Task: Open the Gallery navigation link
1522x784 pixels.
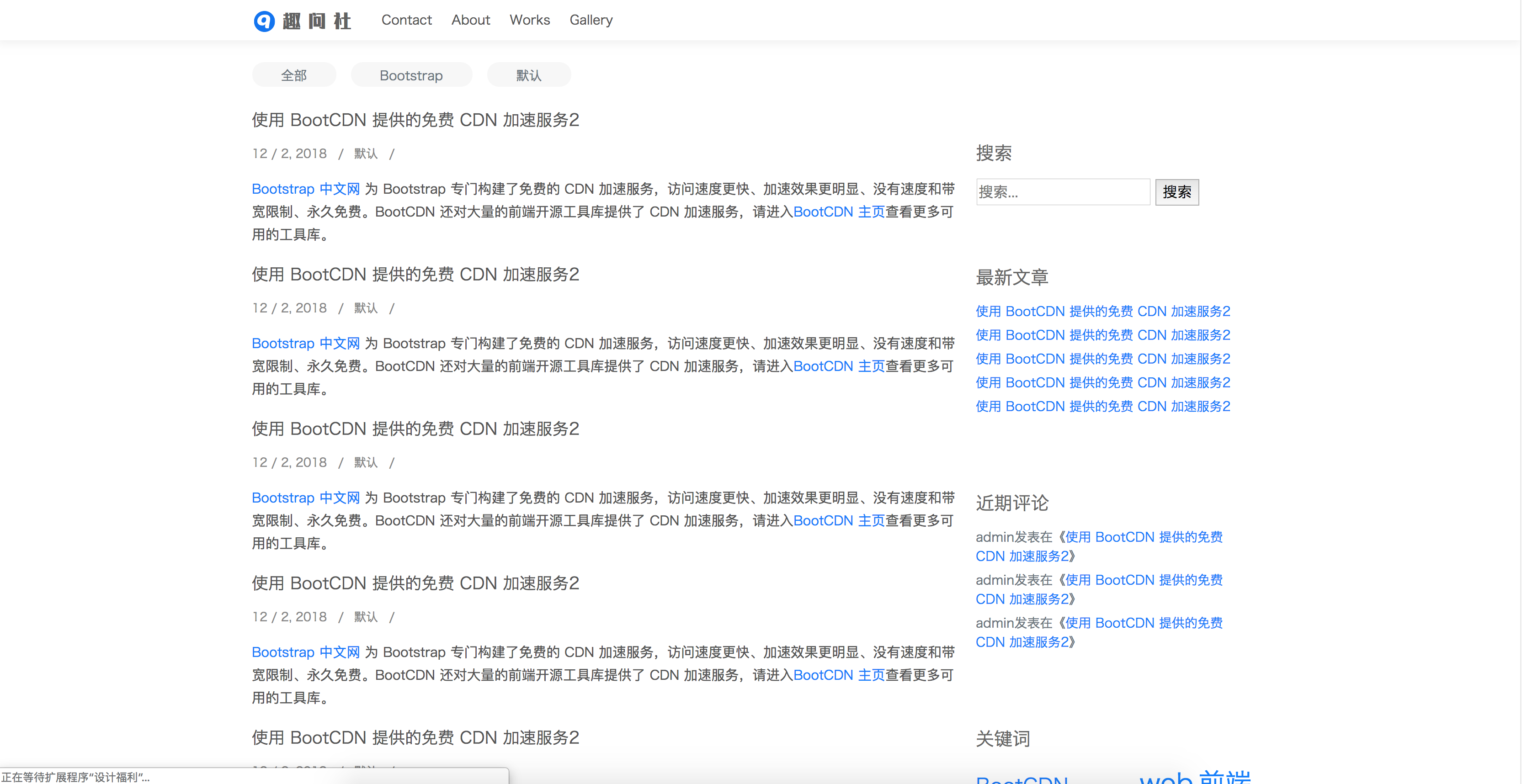Action: tap(591, 20)
